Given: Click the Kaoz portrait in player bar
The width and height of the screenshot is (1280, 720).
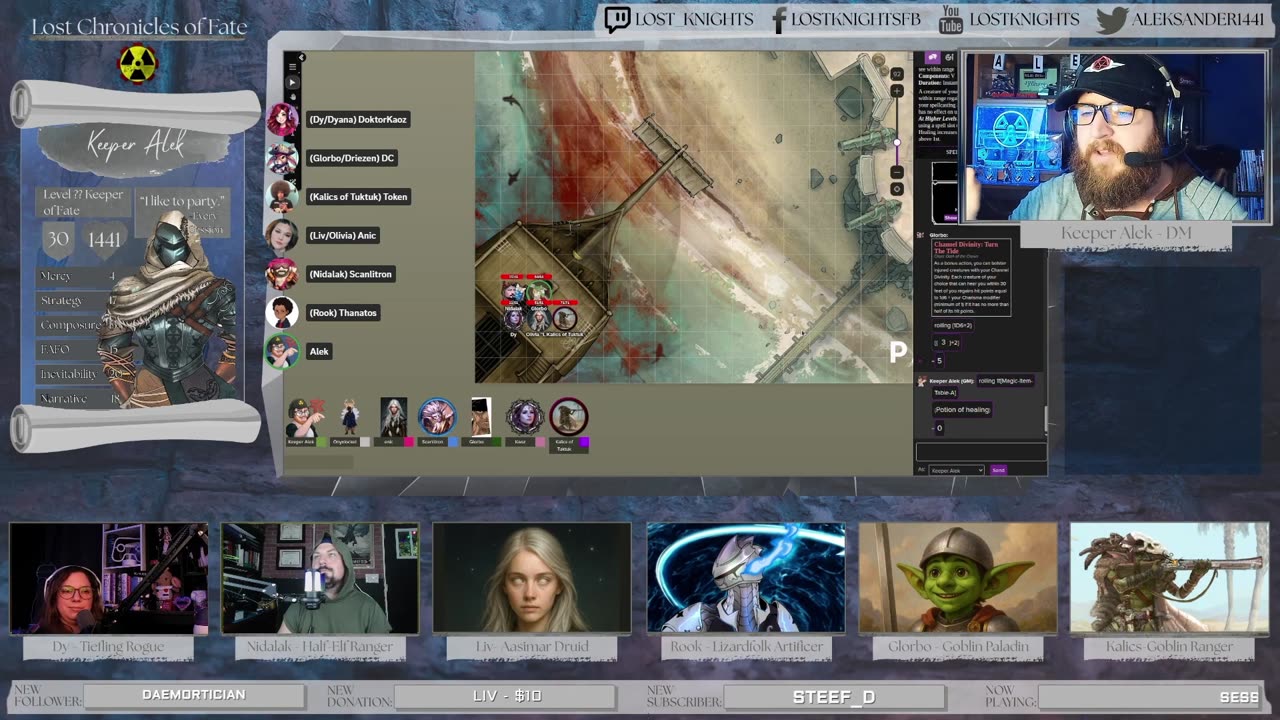Looking at the screenshot, I should coord(524,417).
